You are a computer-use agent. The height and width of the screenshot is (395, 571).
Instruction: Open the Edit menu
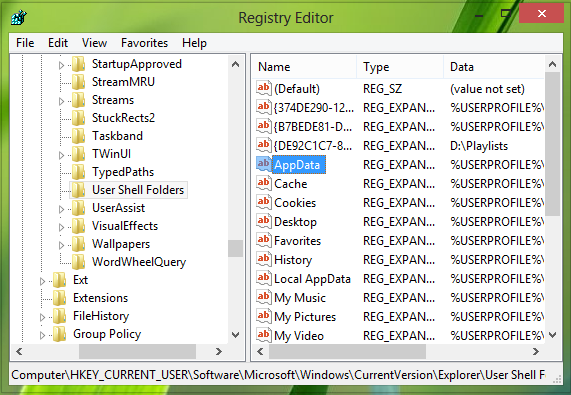(58, 43)
